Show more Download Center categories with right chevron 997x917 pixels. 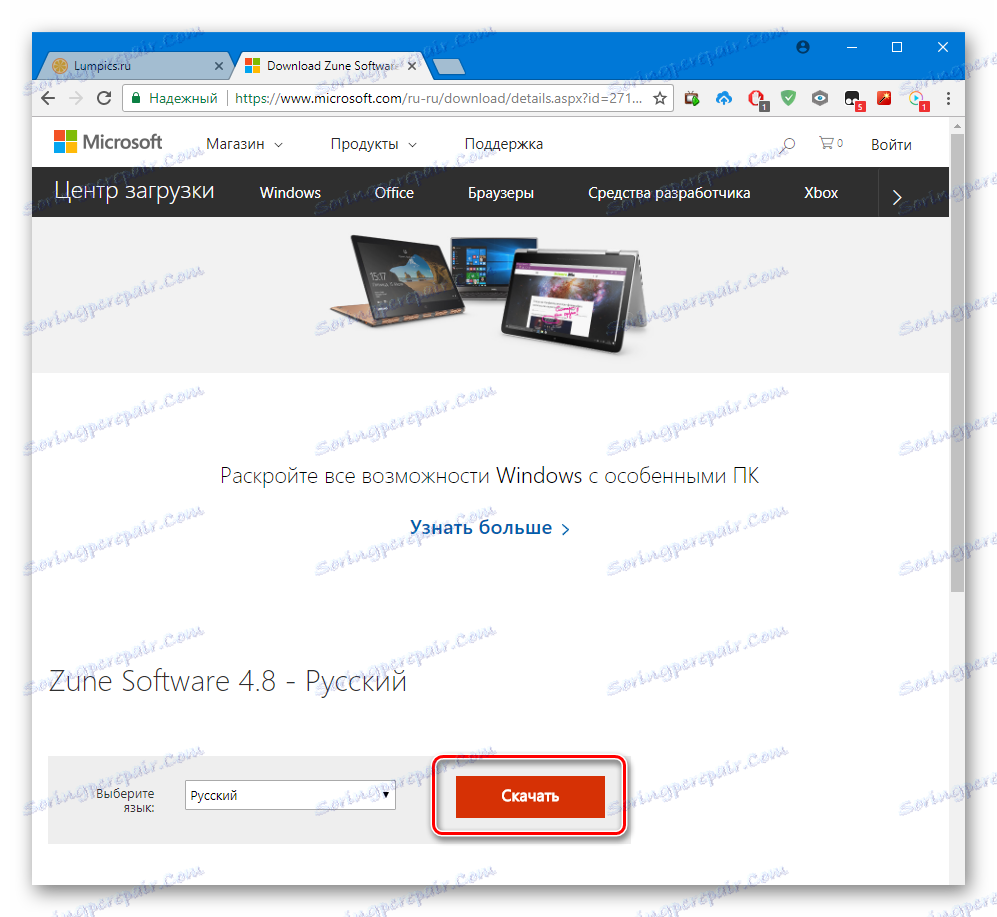click(x=897, y=196)
